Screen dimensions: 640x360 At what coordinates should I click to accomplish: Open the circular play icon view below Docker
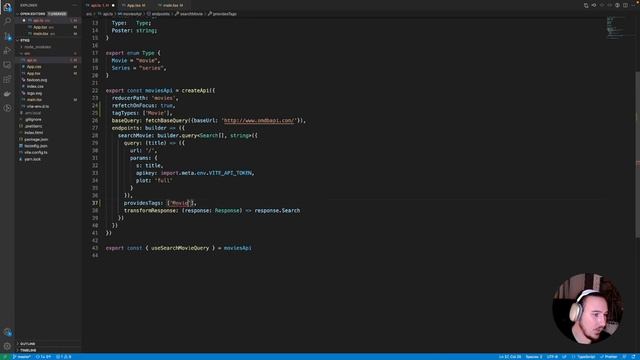point(7,108)
